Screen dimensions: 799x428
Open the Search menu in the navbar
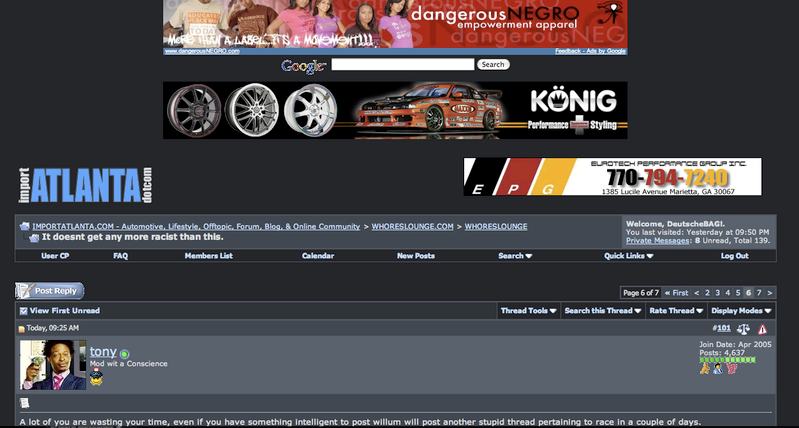(x=515, y=256)
